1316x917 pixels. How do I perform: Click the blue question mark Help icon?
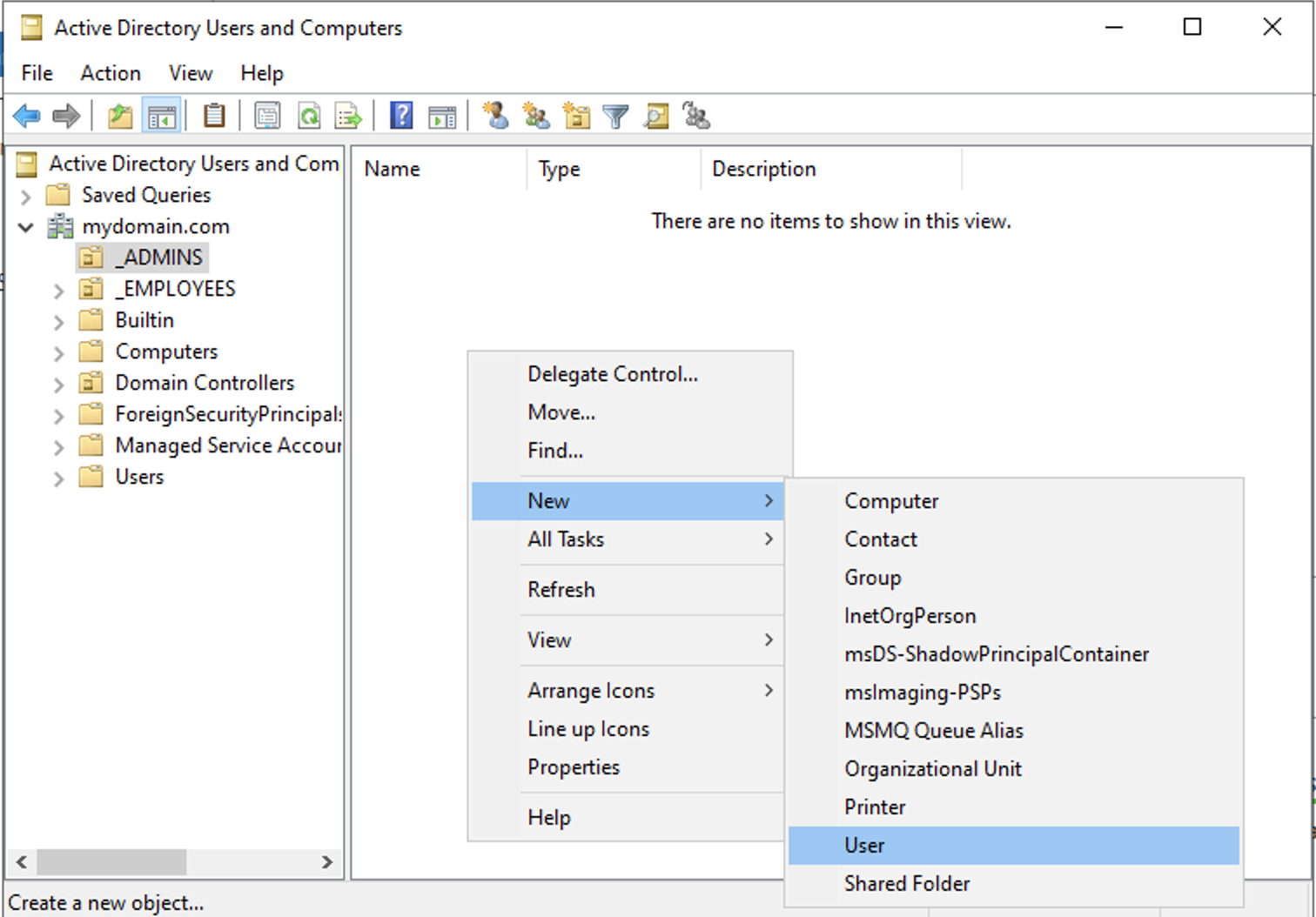tap(401, 116)
